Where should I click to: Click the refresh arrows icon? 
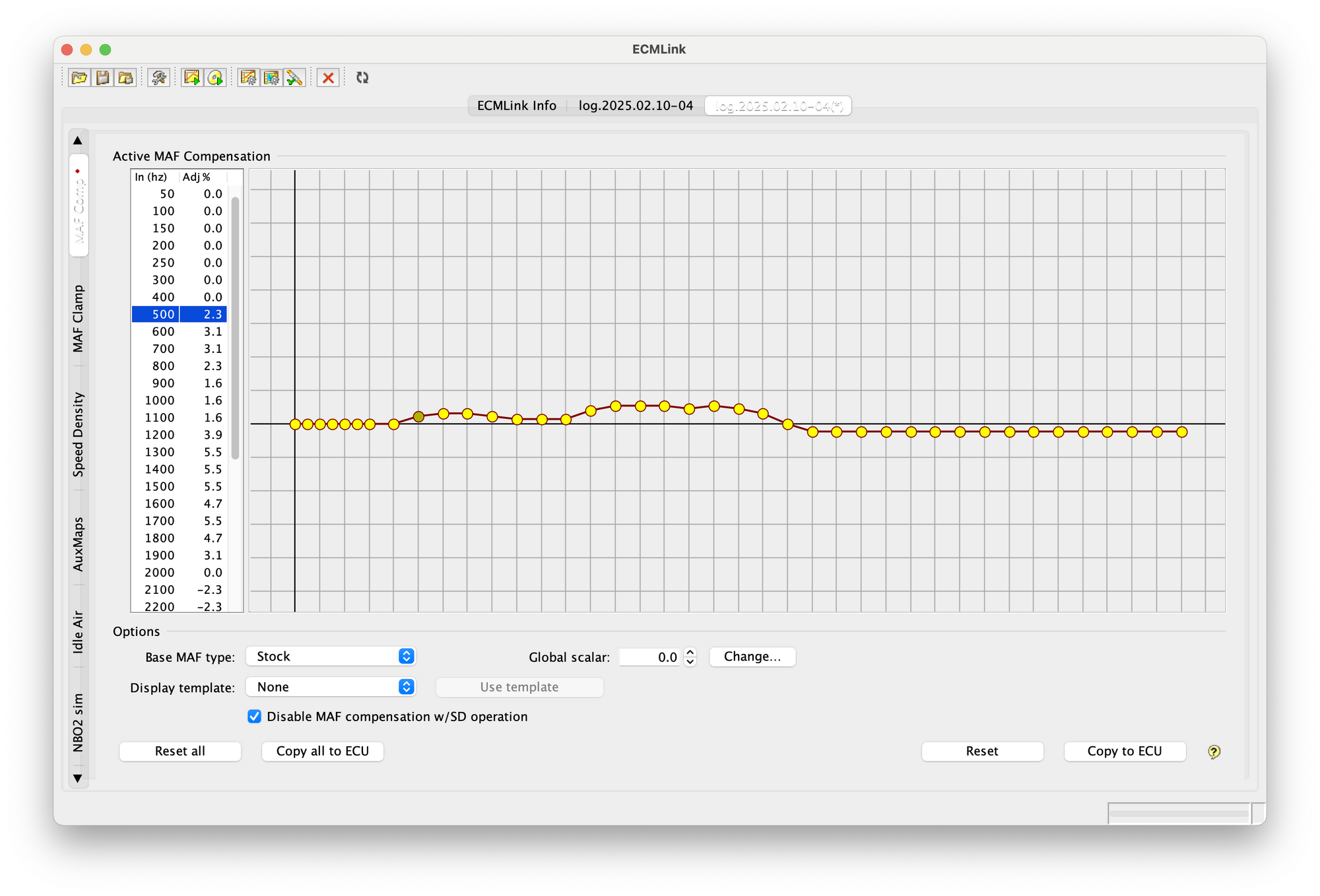point(362,78)
